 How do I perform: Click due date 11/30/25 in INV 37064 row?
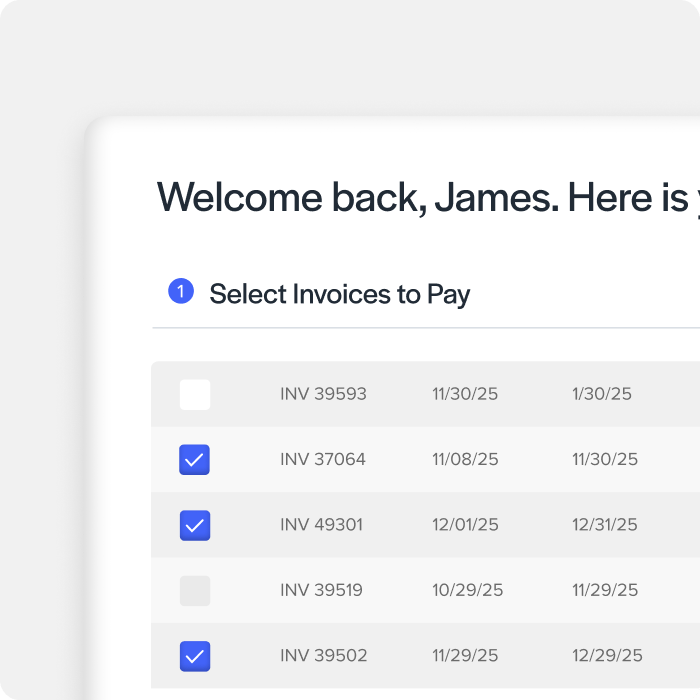[x=605, y=459]
